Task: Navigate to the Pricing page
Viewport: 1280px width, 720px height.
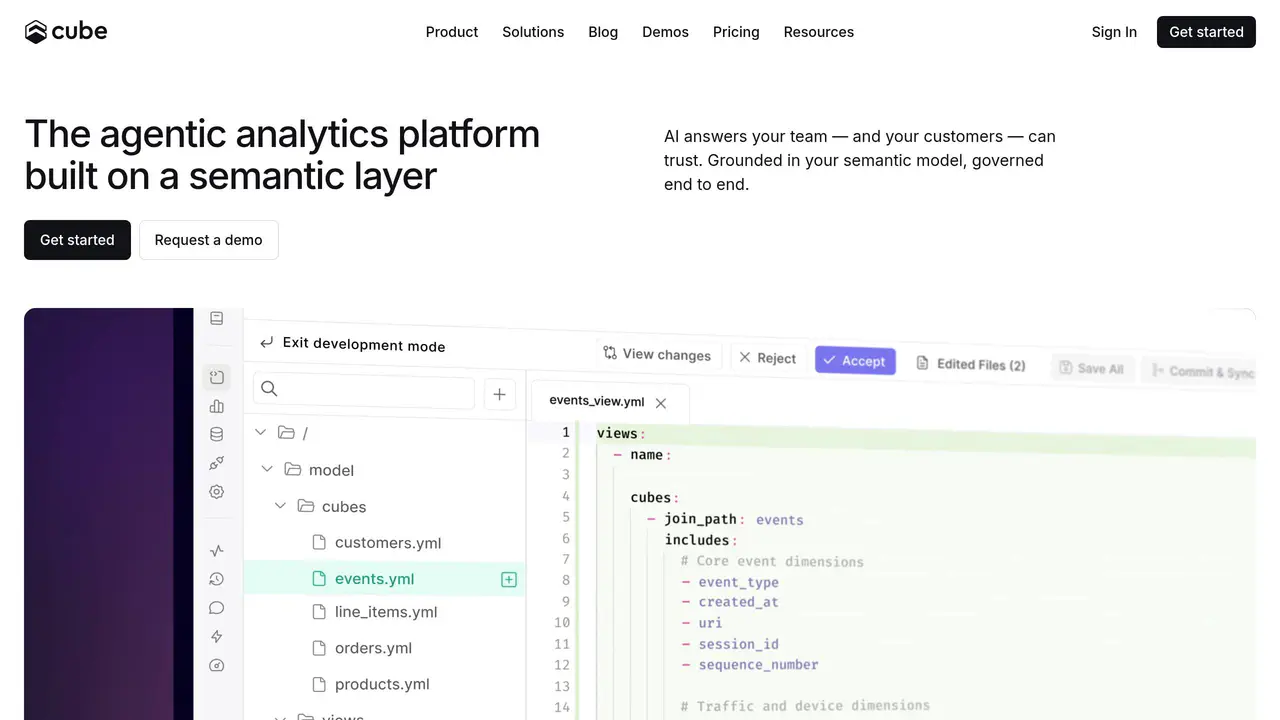Action: pyautogui.click(x=736, y=32)
